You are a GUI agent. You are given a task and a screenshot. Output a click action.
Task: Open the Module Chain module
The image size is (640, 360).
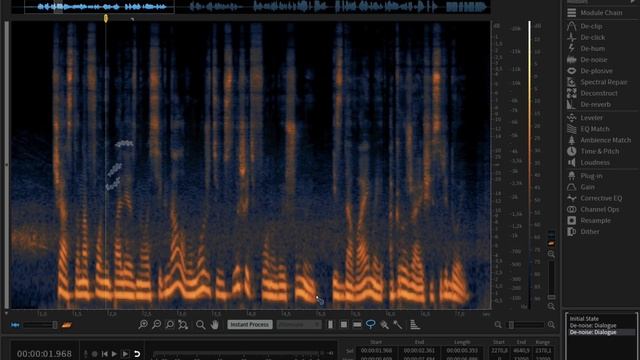coord(595,13)
